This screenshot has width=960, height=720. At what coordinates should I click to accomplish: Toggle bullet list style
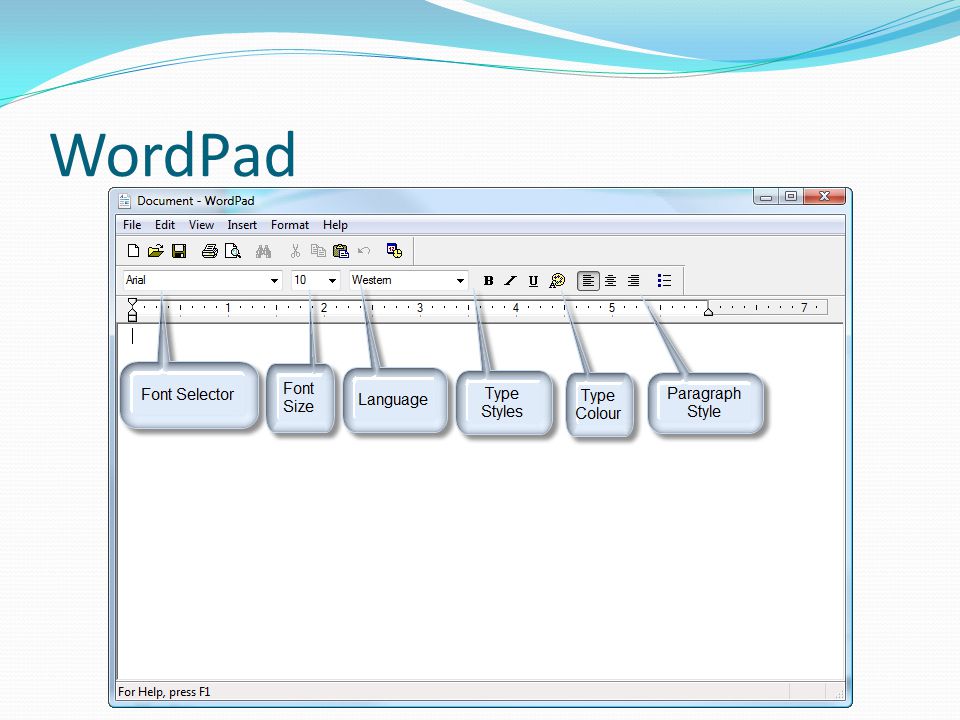pos(664,280)
